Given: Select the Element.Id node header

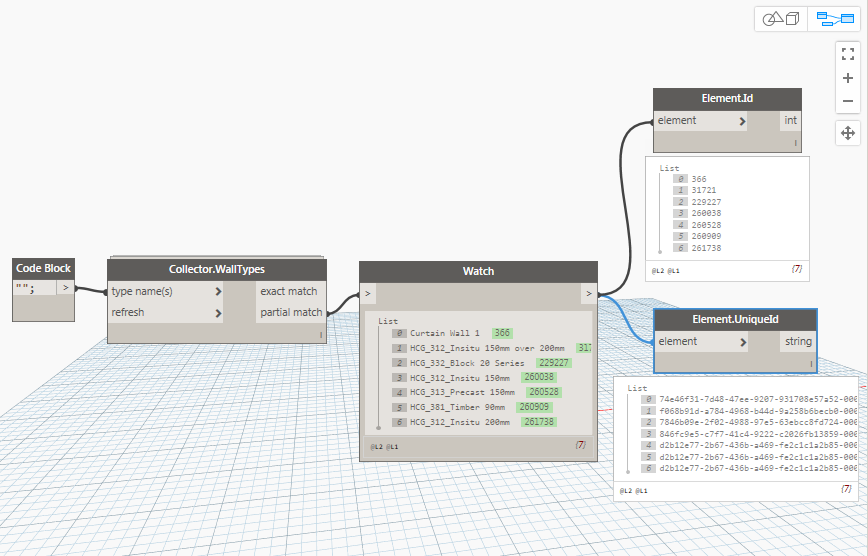Looking at the screenshot, I should pyautogui.click(x=727, y=99).
